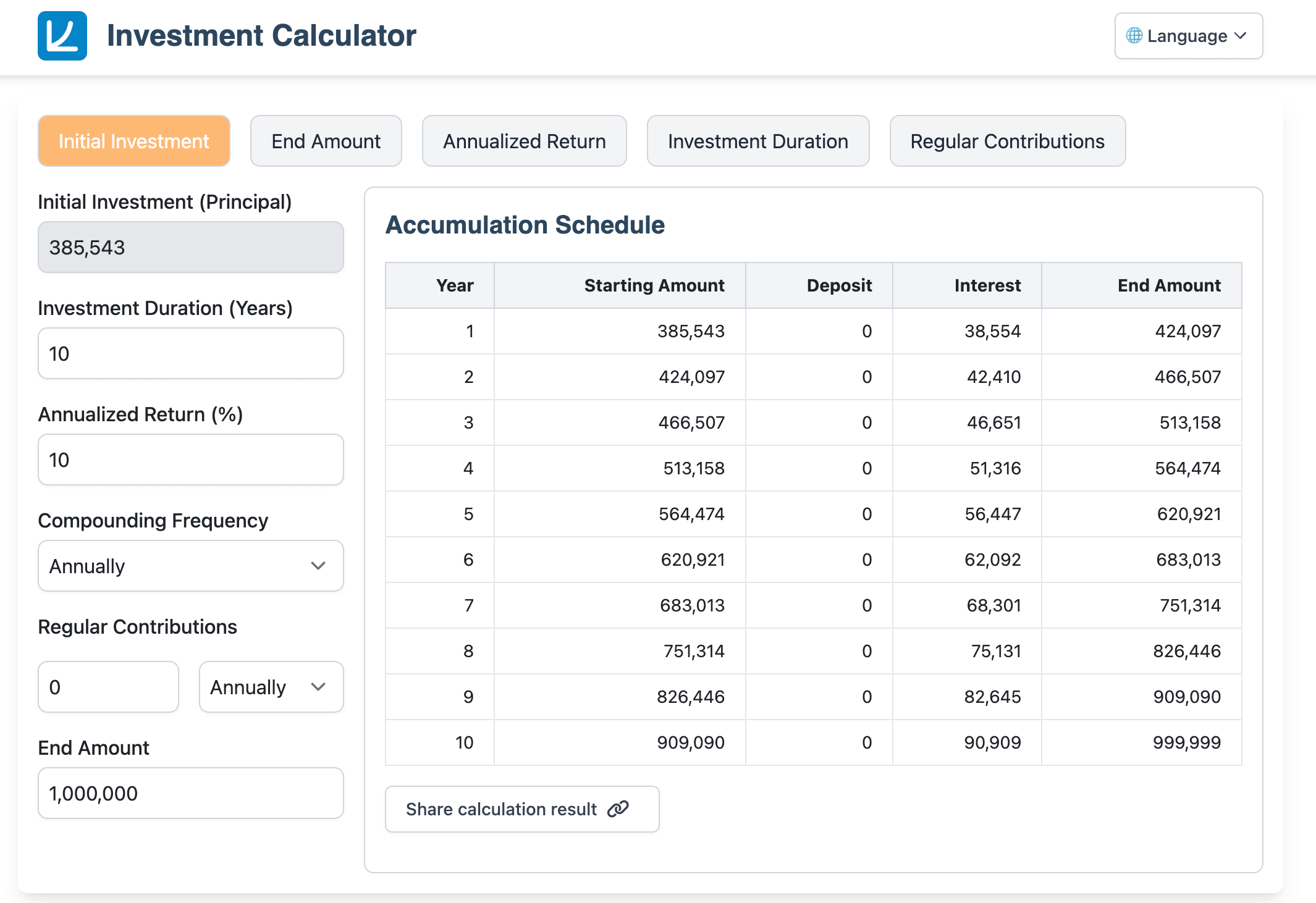Click the Accumulation Schedule heading
Screen dimensions: 1316x903
coord(525,225)
